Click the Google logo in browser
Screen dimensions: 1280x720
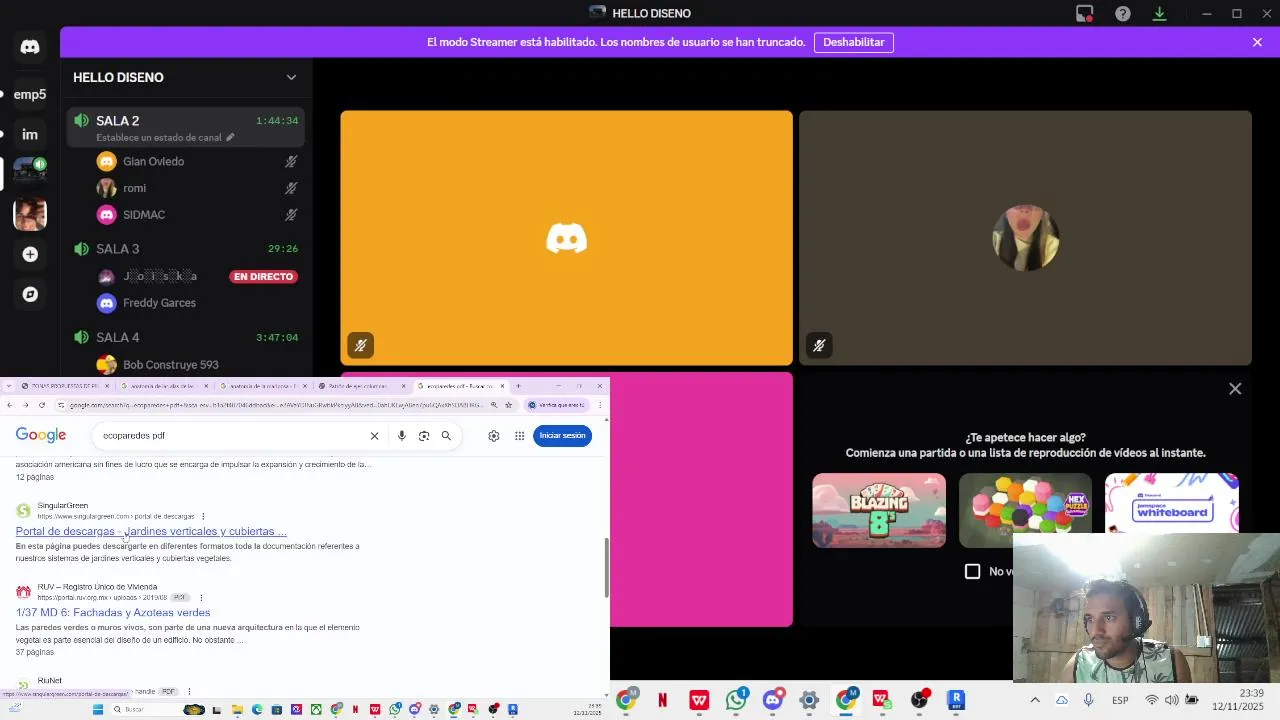(x=41, y=435)
